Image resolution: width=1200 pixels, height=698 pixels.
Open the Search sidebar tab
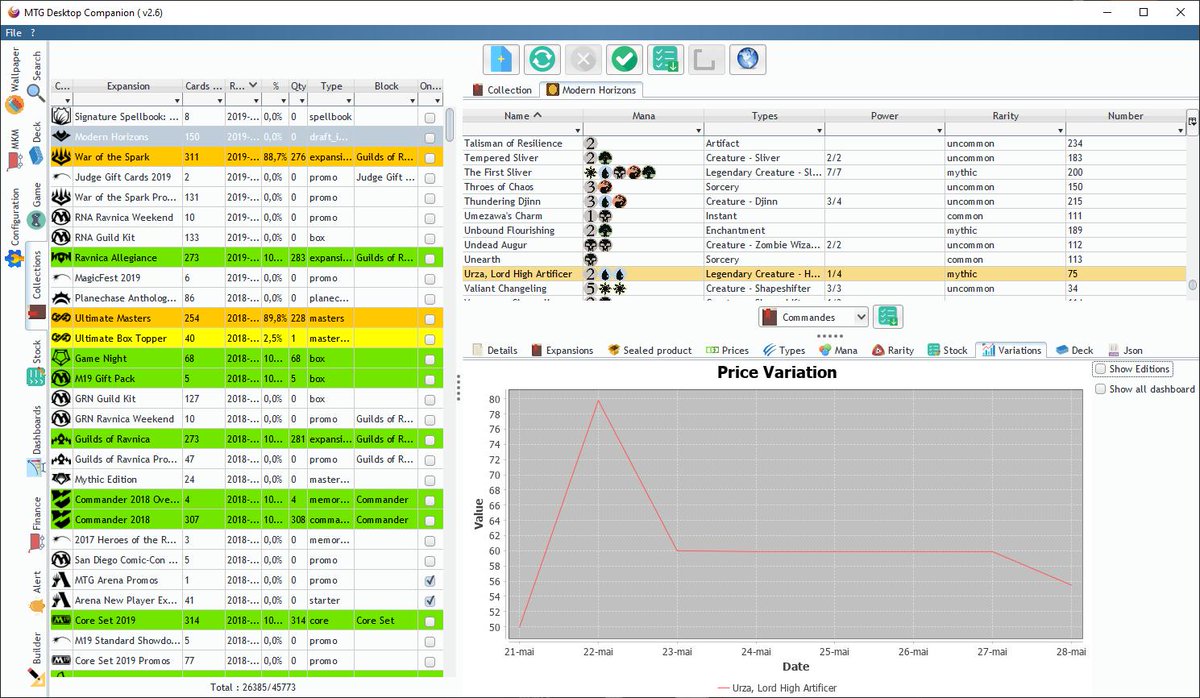36,77
